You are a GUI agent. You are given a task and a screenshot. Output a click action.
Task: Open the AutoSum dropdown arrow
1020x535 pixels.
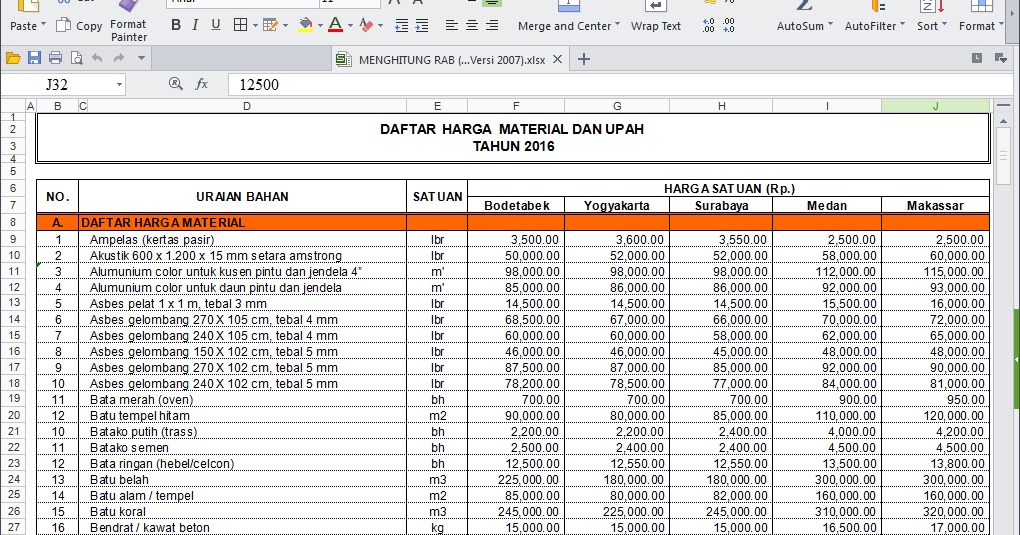pyautogui.click(x=830, y=25)
